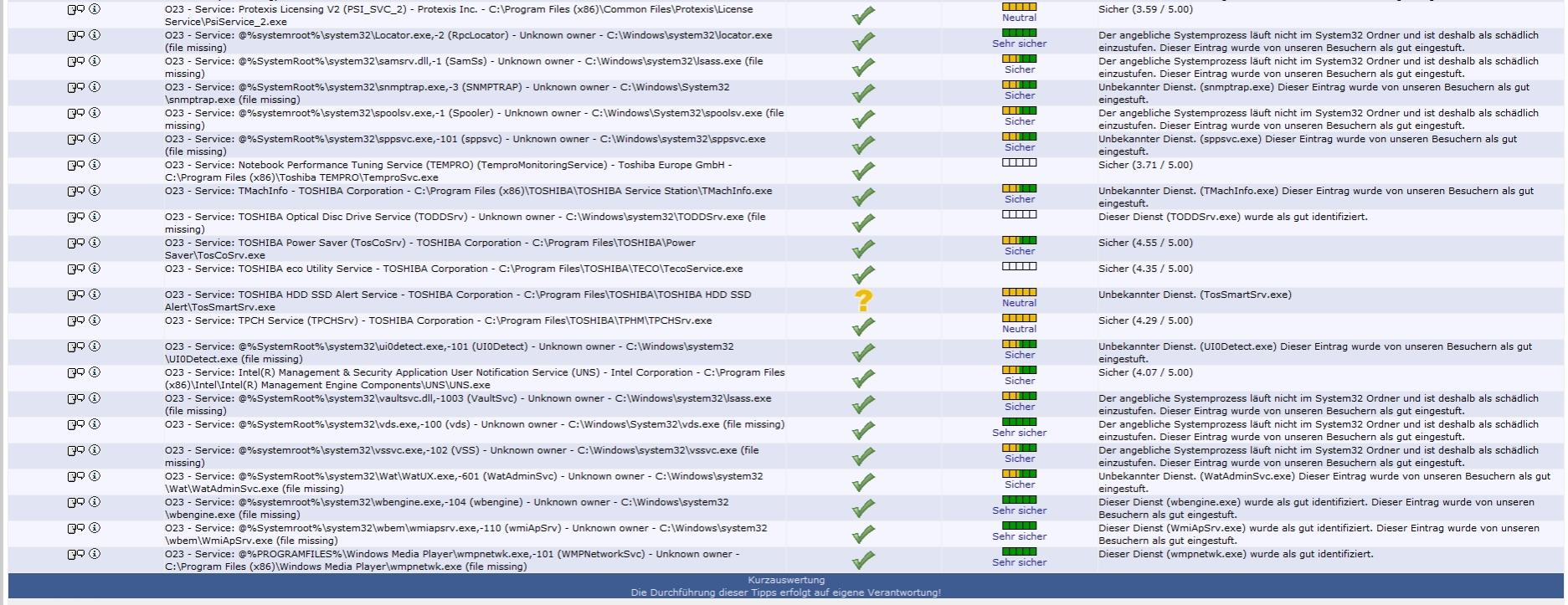Click 'Neutral' rating link for HDD SSD Alert
1568x605 pixels.
1019,303
